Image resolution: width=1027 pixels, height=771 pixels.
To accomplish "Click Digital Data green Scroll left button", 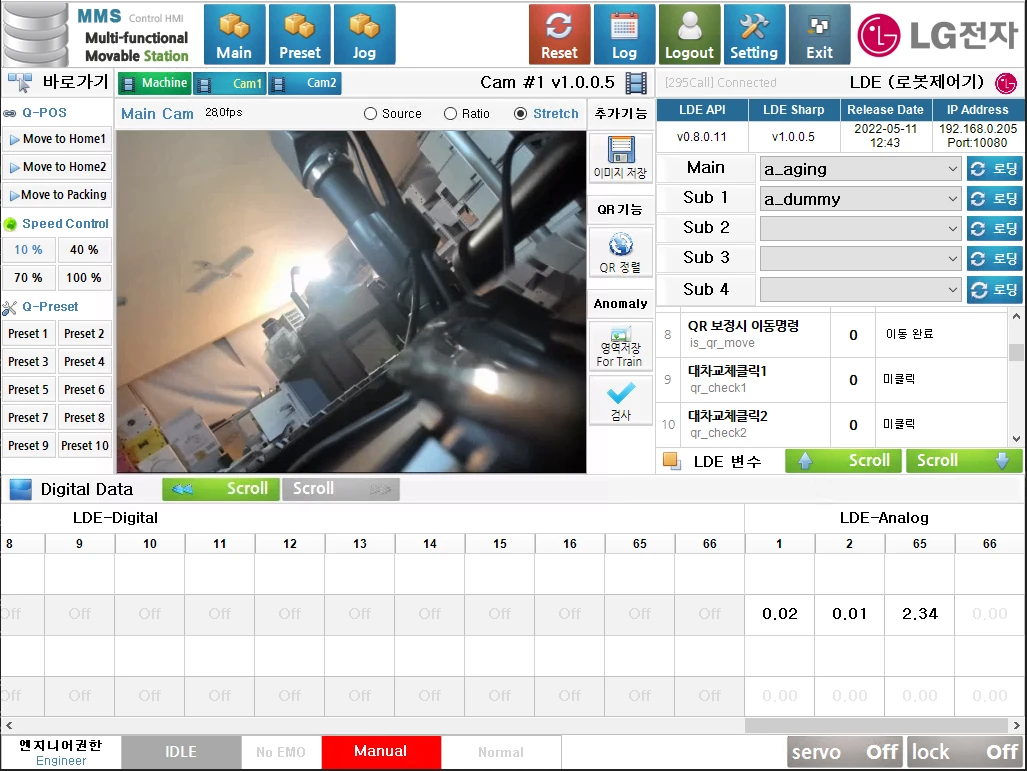I will (221, 489).
